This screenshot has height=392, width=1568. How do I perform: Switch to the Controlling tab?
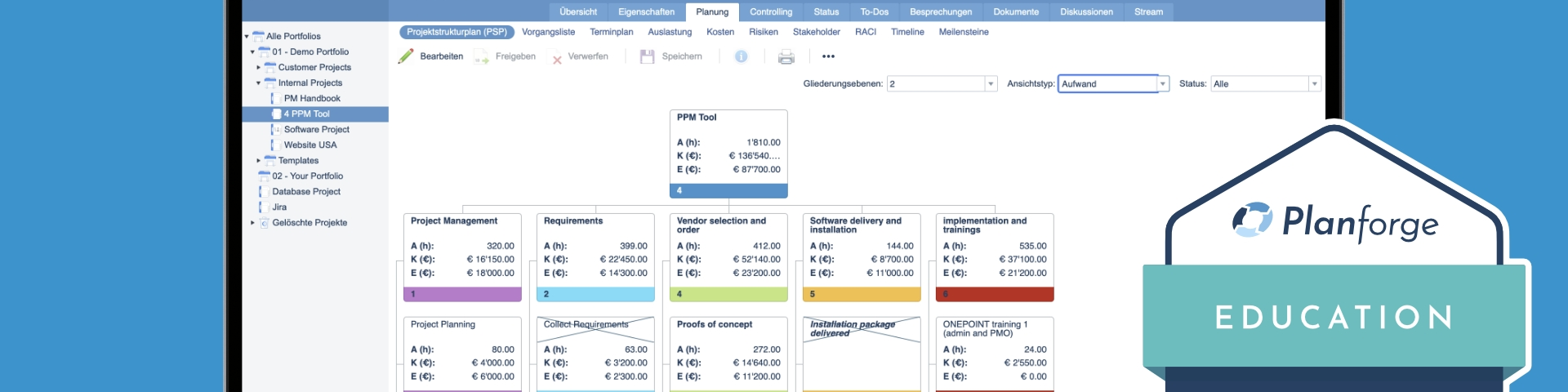771,11
